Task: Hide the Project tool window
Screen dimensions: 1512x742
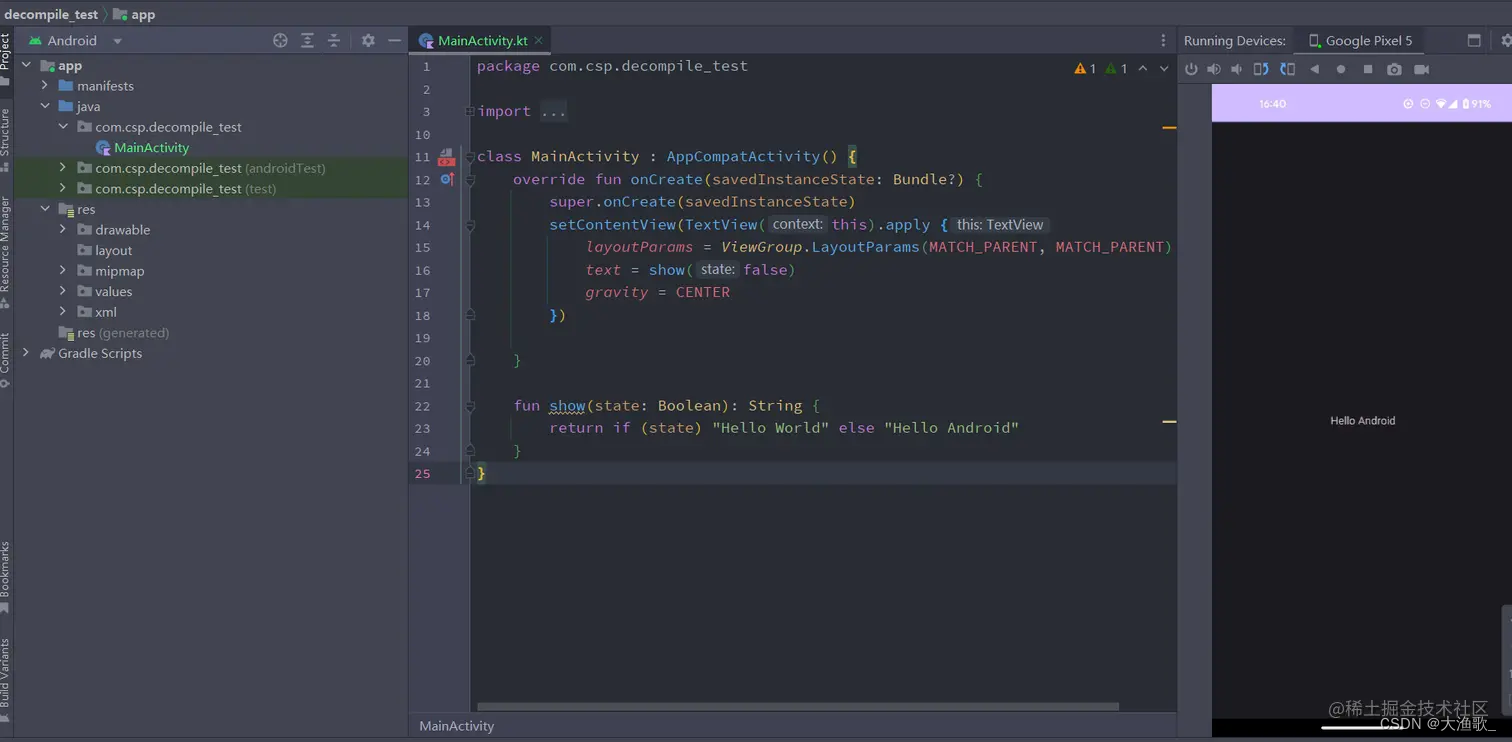Action: (395, 40)
